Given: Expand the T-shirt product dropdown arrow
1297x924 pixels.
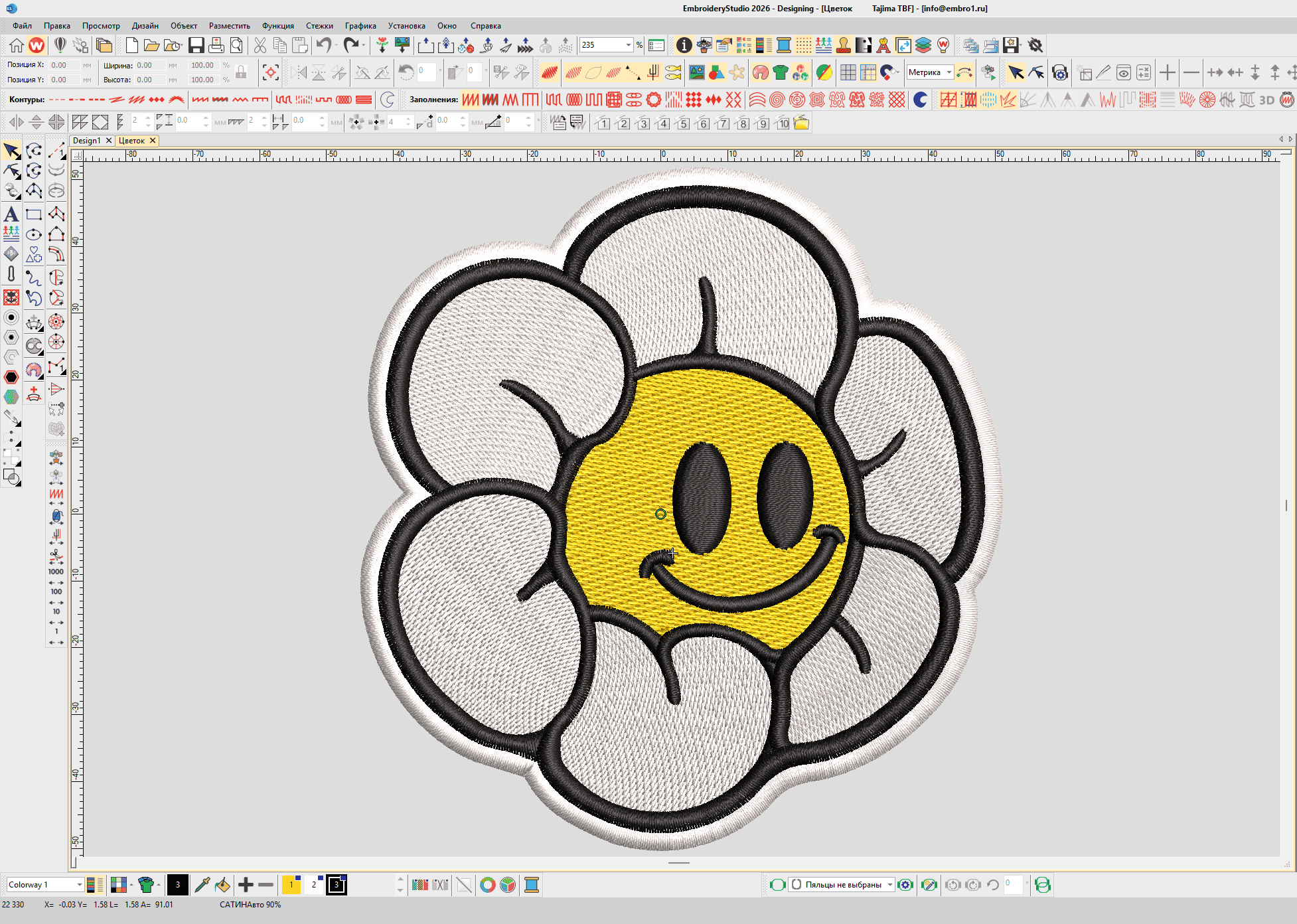Looking at the screenshot, I should (158, 885).
